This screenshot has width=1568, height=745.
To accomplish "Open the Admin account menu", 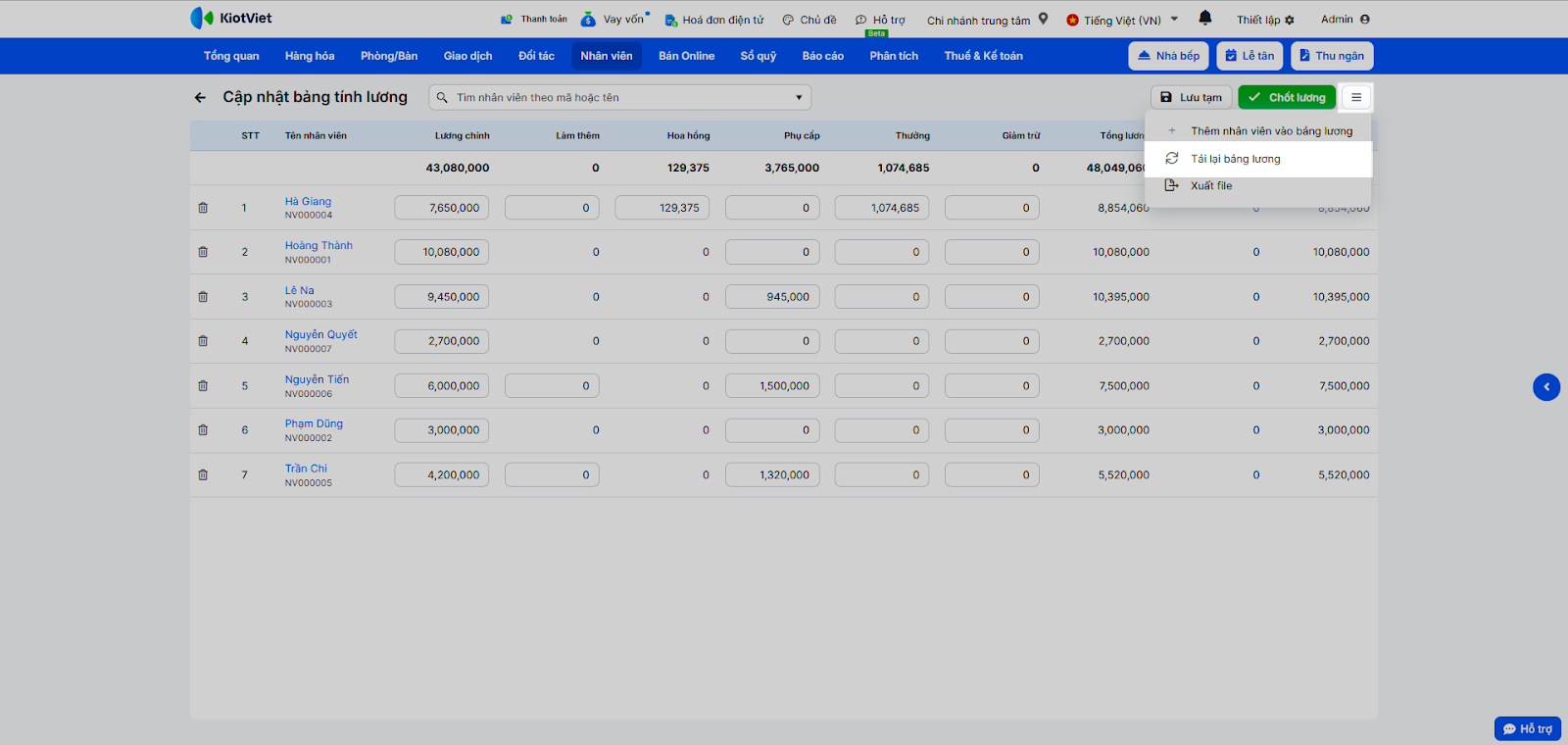I will coord(1345,19).
